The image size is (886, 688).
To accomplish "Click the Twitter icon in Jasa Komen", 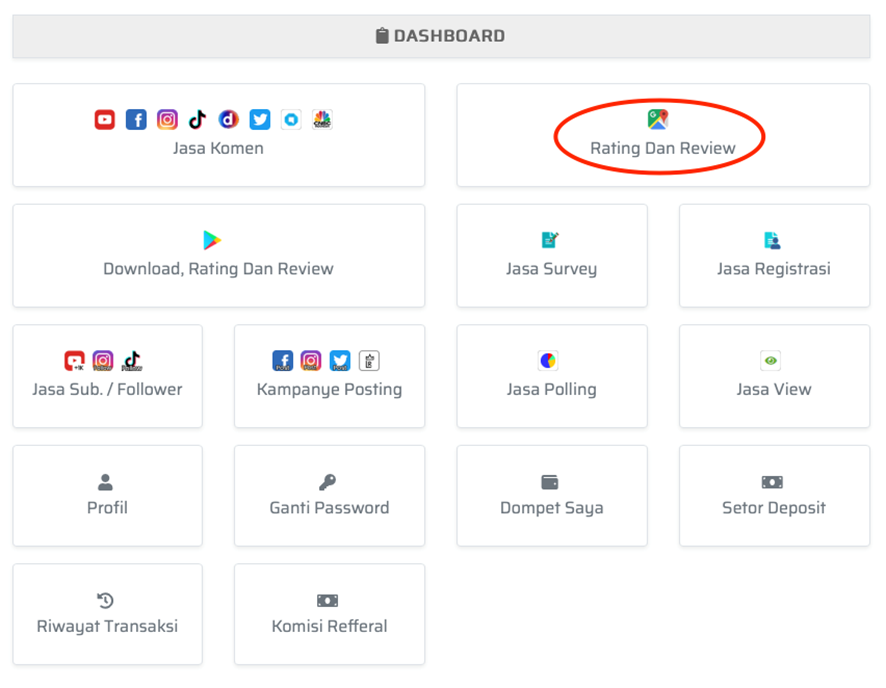I will 260,120.
